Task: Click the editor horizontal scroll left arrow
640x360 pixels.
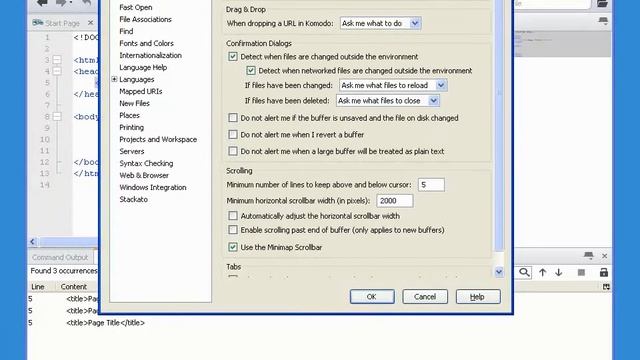Action: pos(33,242)
